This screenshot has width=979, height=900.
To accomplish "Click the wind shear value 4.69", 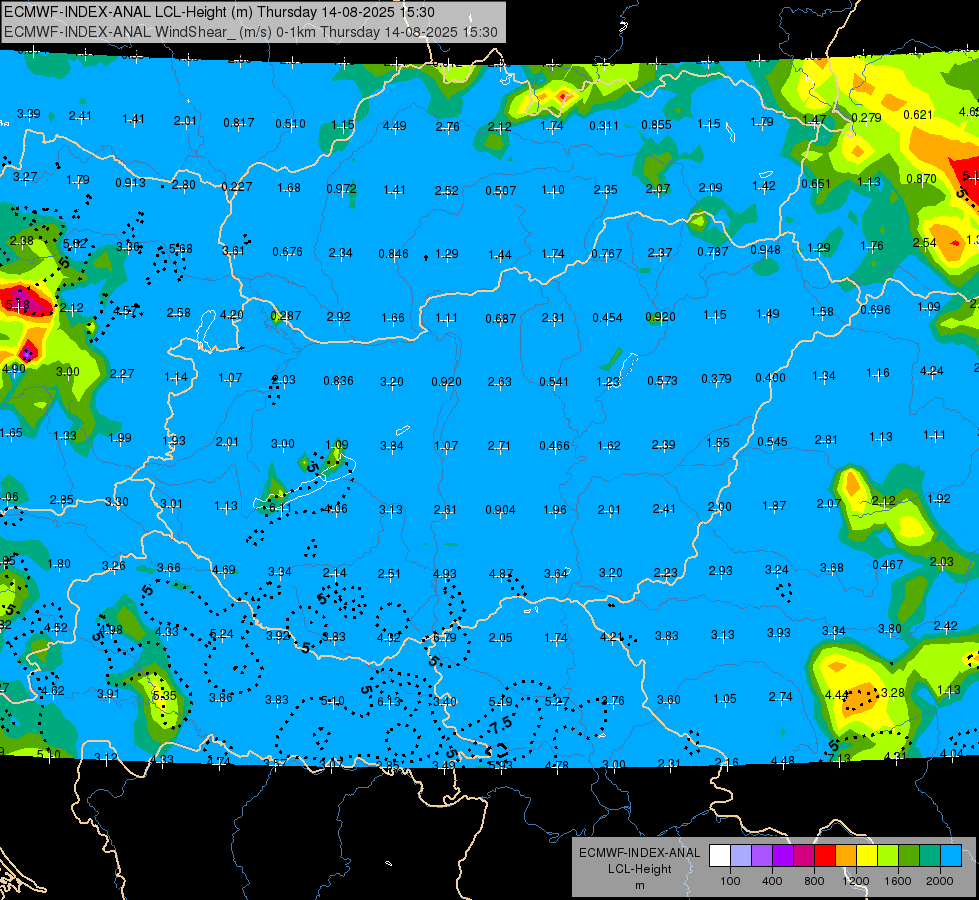I will (224, 570).
